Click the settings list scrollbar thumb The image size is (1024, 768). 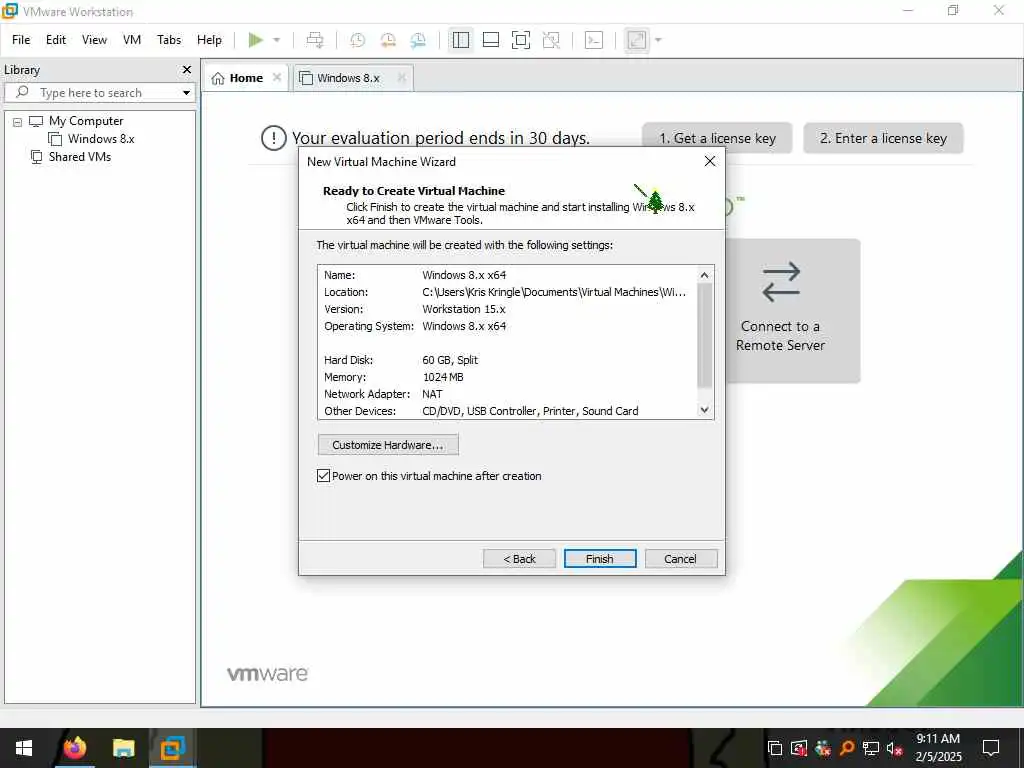704,335
